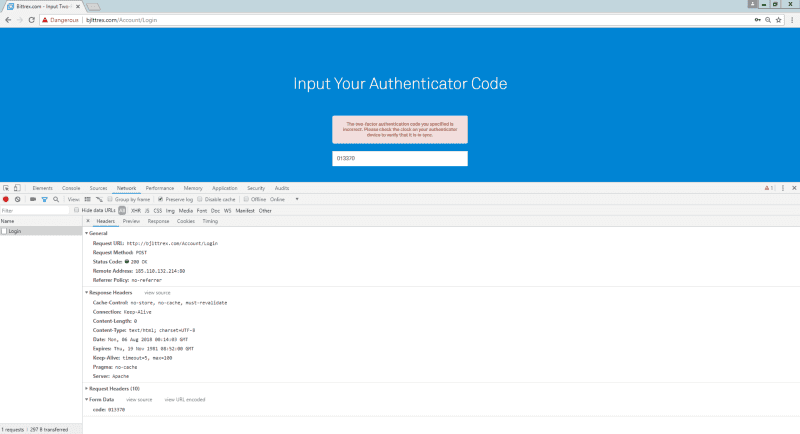Filter requests by WS type

click(x=228, y=211)
